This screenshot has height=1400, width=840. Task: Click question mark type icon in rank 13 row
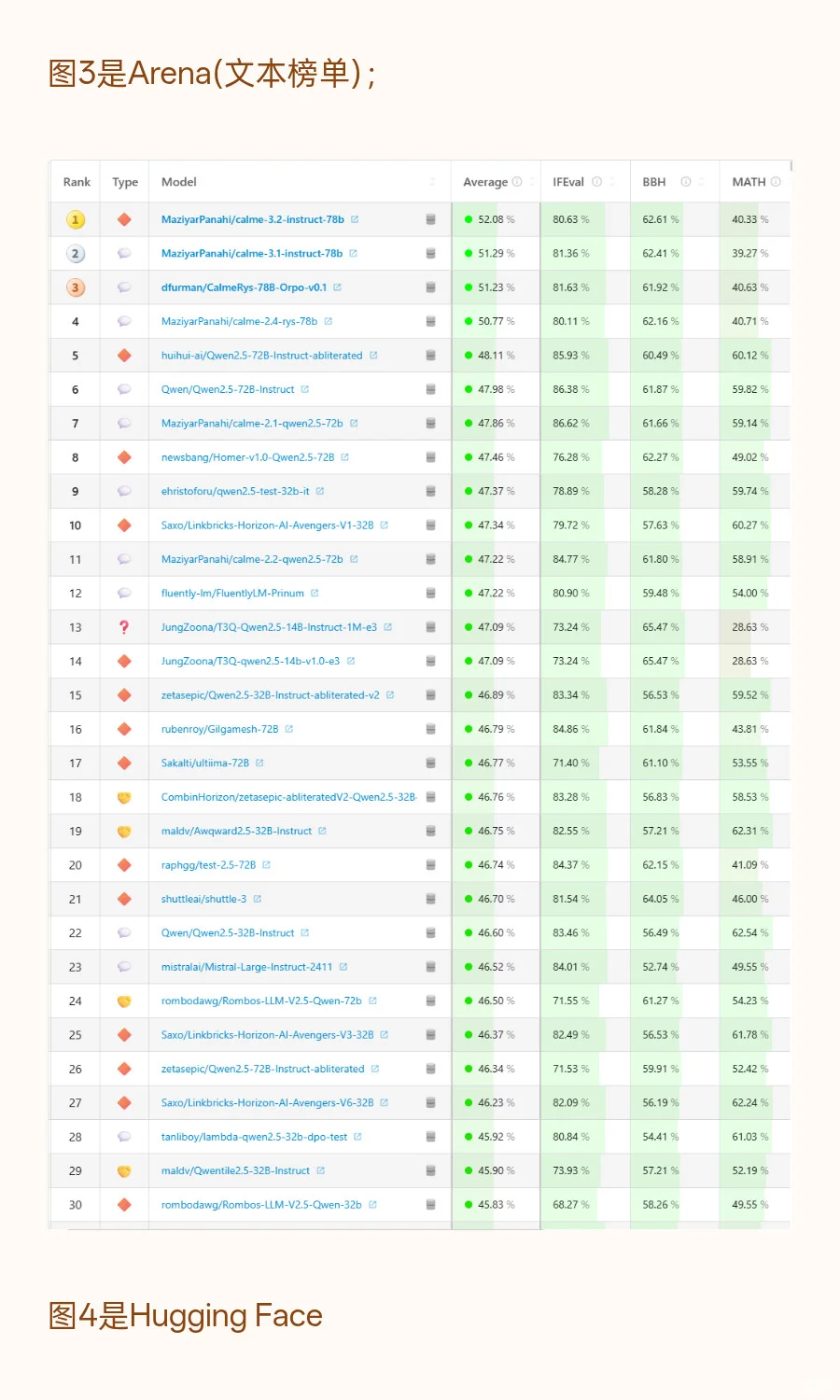click(x=124, y=627)
